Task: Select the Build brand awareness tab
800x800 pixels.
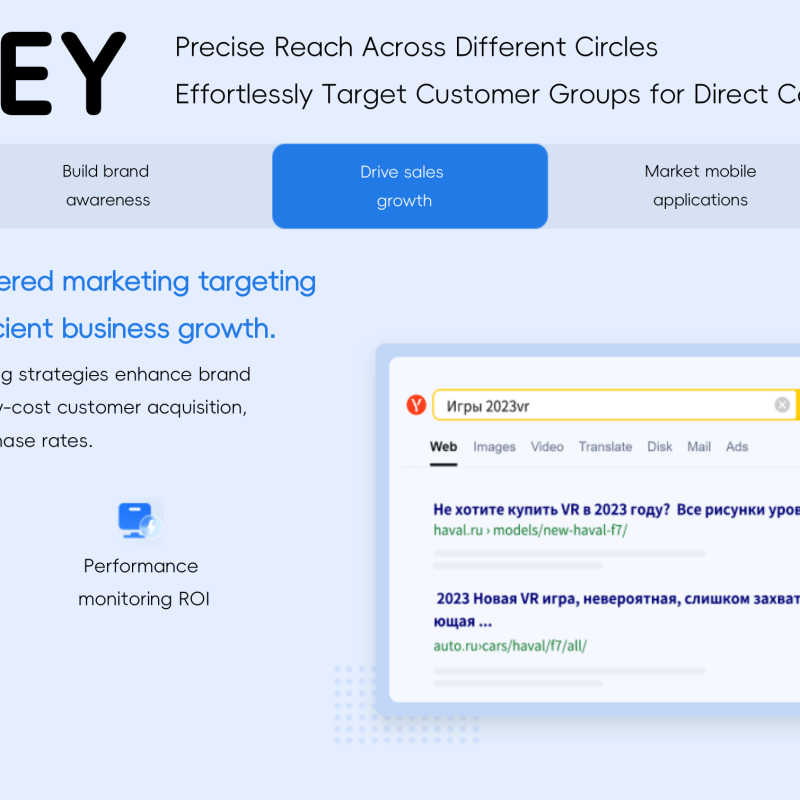Action: tap(106, 186)
